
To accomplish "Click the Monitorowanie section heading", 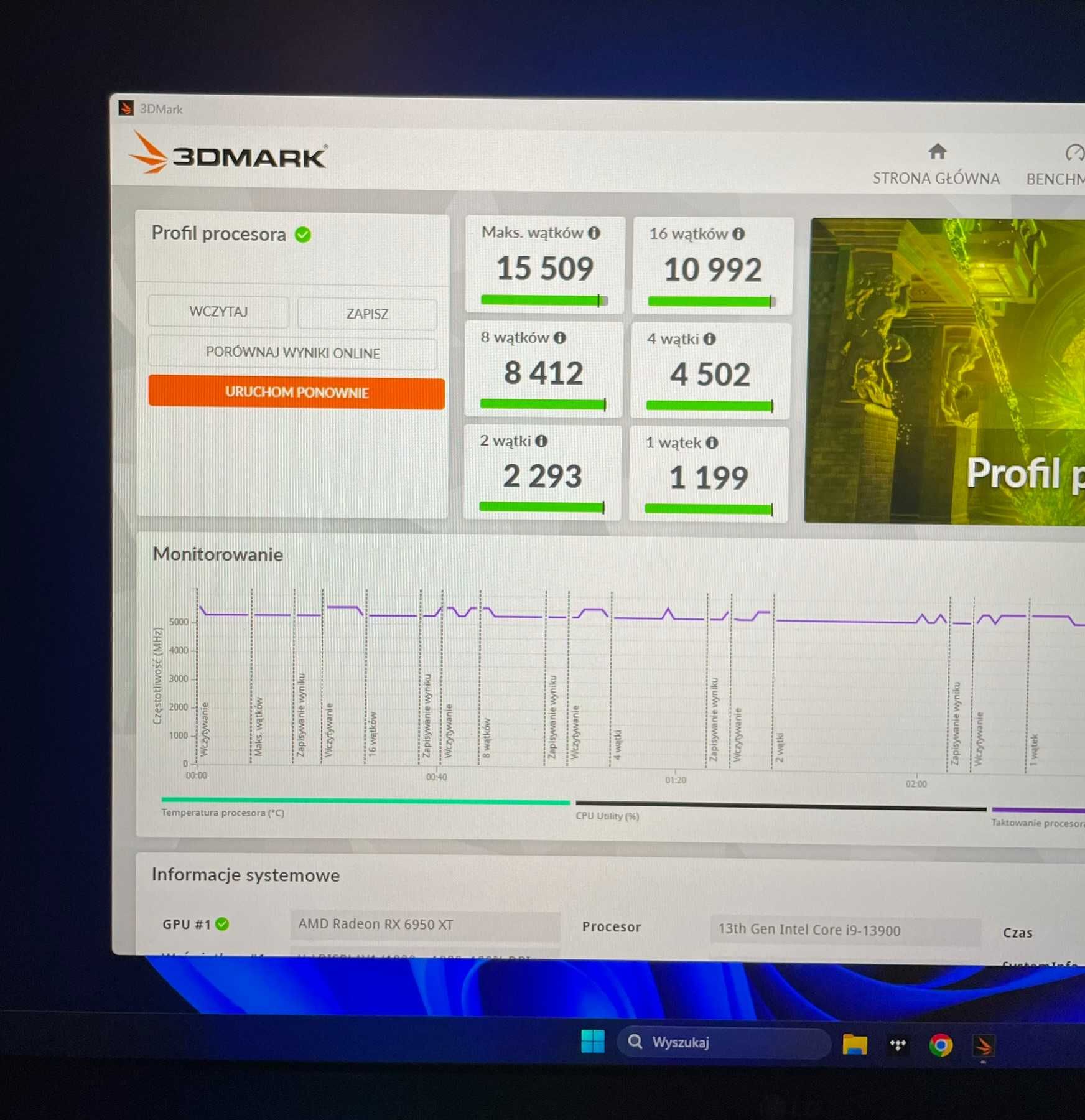I will (x=218, y=554).
